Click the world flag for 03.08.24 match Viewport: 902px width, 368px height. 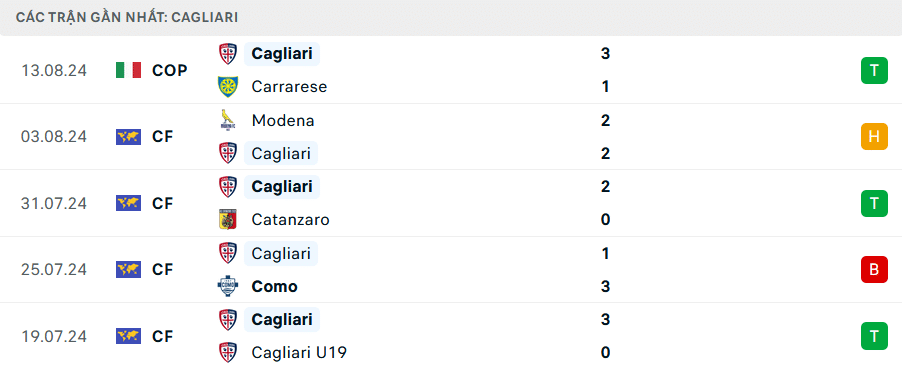128,137
